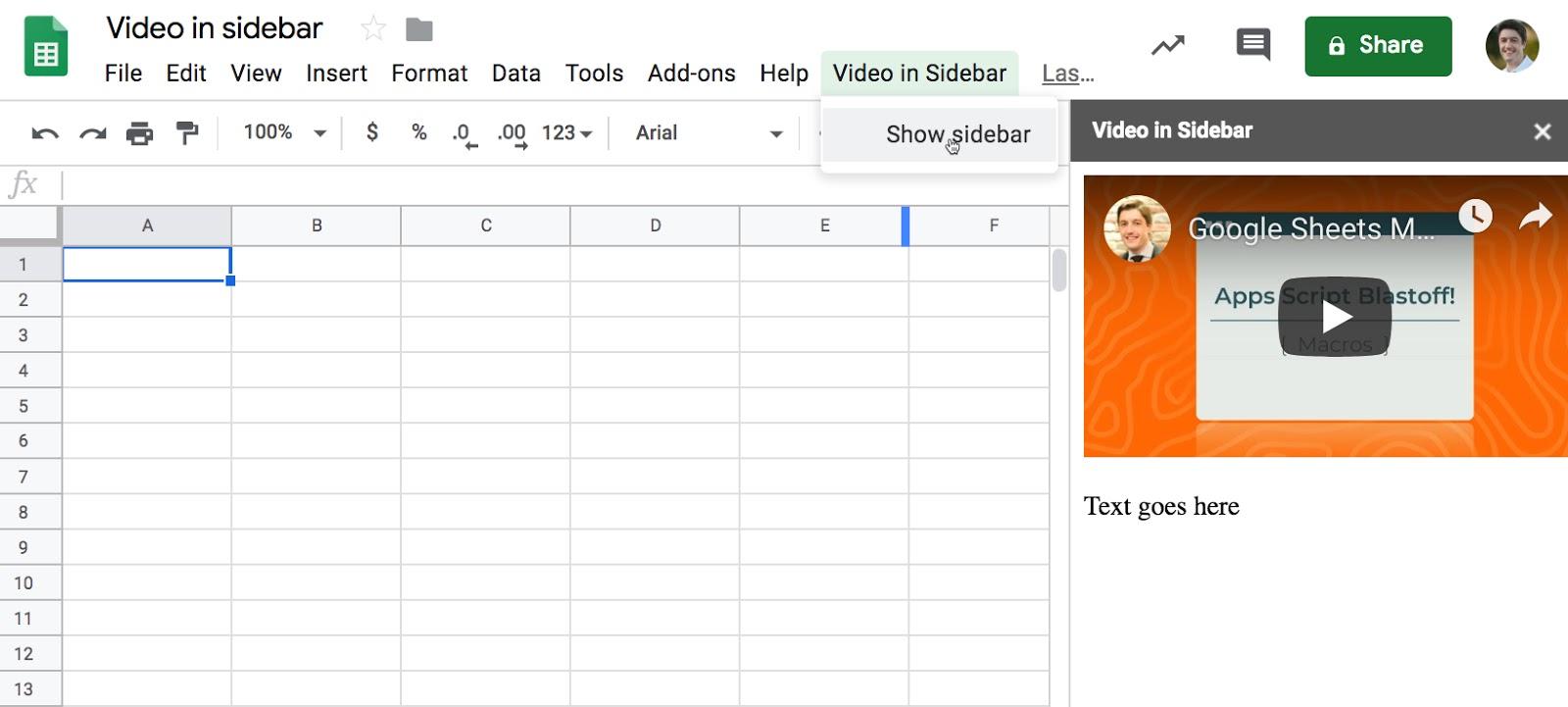Close the Video in Sidebar panel
This screenshot has height=707, width=1568.
1543,131
